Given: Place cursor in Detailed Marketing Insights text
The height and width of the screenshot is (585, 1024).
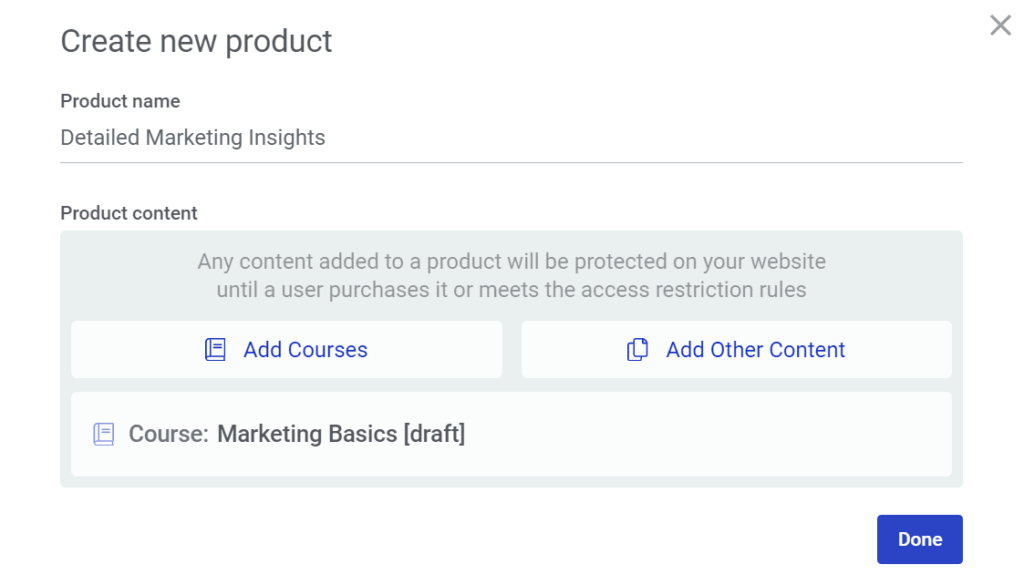Looking at the screenshot, I should [193, 138].
